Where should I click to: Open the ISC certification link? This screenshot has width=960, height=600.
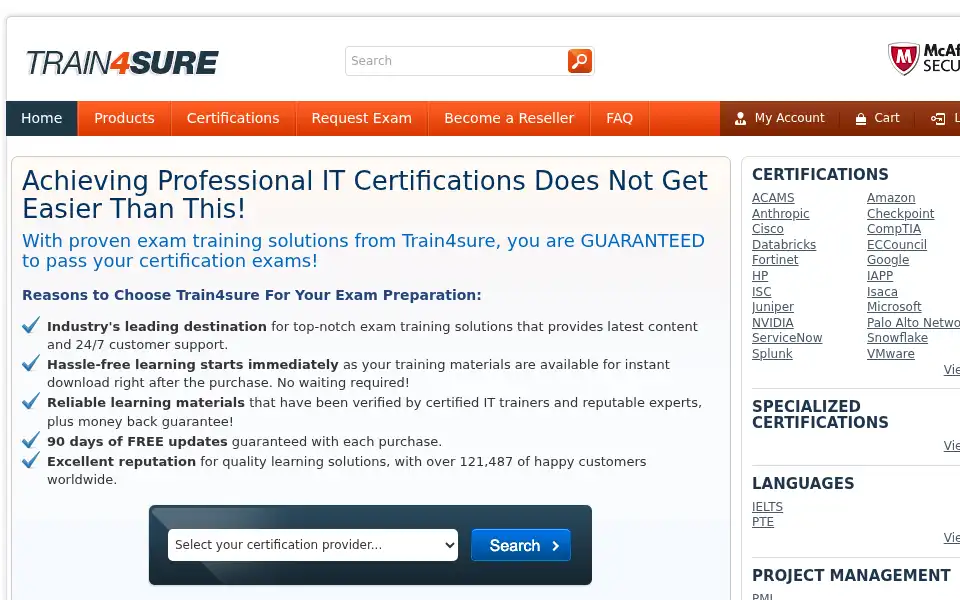pos(762,291)
